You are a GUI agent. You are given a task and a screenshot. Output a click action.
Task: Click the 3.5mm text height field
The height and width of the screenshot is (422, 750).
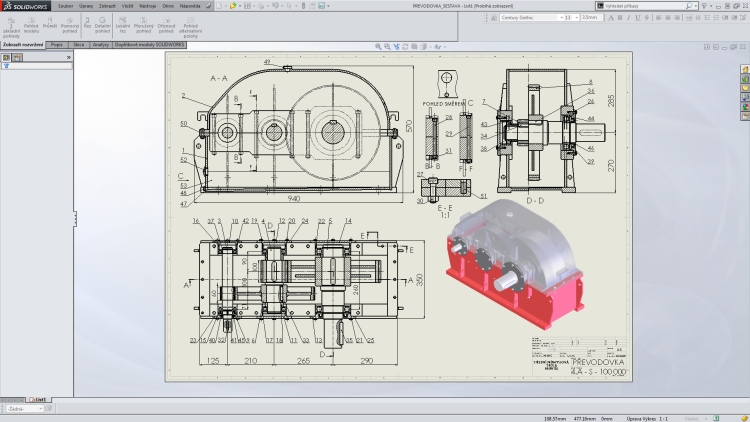tap(592, 17)
